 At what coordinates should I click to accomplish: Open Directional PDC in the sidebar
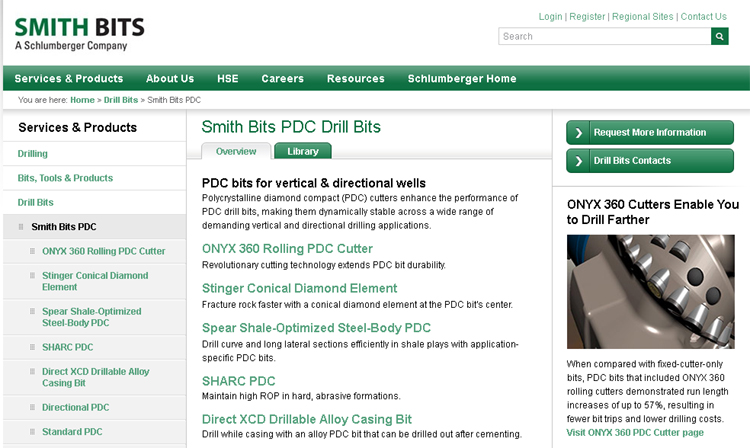(76, 407)
